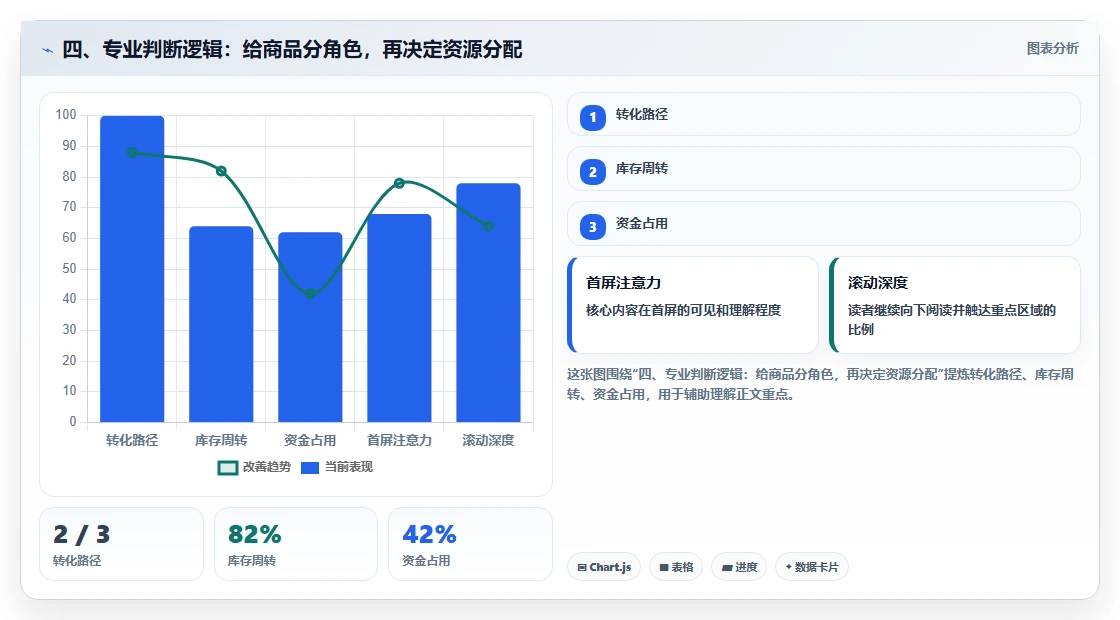Image resolution: width=1120 pixels, height=620 pixels.
Task: Click the icon inside the Chart.js tag
Action: tap(582, 568)
